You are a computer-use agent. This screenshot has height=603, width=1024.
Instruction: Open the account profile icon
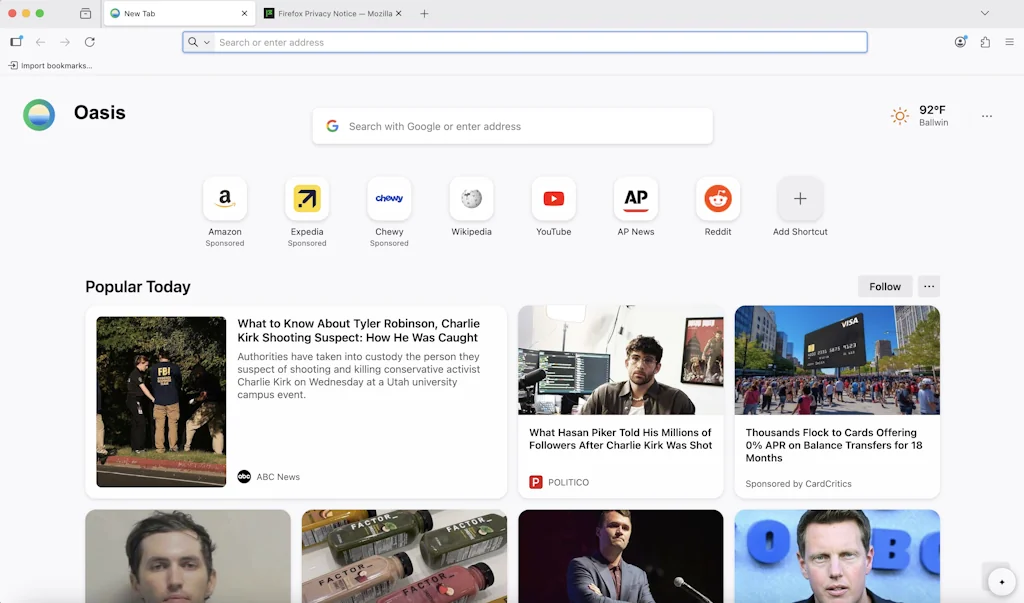tap(960, 42)
